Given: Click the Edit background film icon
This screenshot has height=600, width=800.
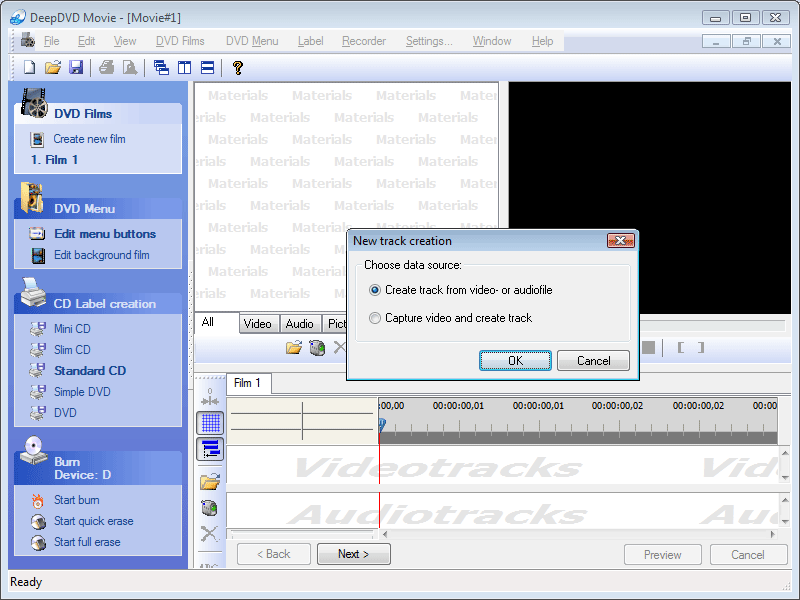Looking at the screenshot, I should [x=38, y=255].
